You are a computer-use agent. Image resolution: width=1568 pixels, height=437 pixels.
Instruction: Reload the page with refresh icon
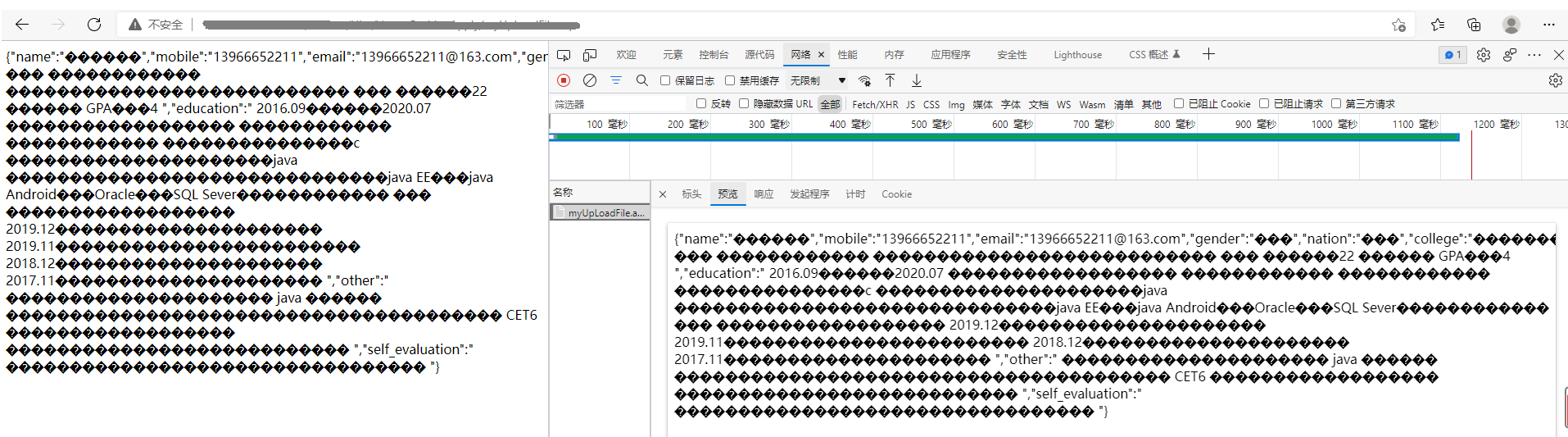click(94, 25)
